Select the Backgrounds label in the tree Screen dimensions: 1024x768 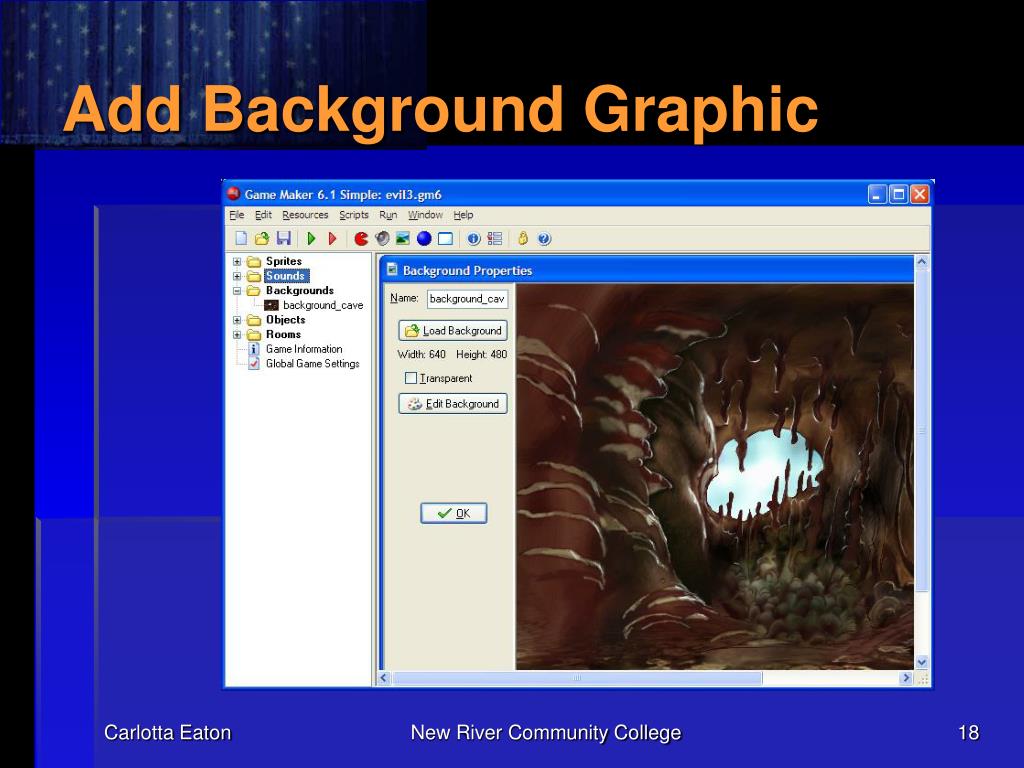coord(300,291)
